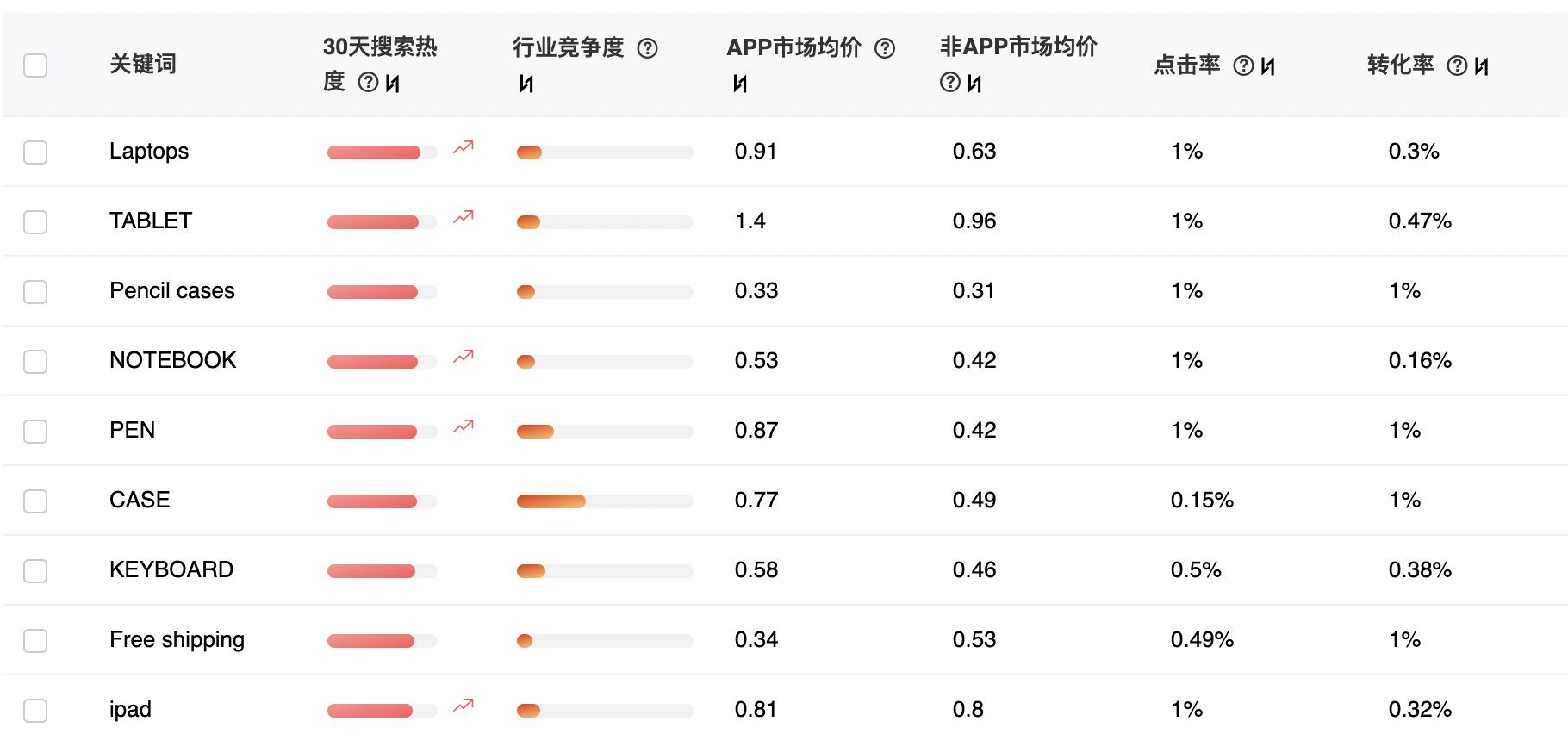This screenshot has width=1568, height=734.
Task: Check the box for the KEYBOARD keyword
Action: point(35,571)
